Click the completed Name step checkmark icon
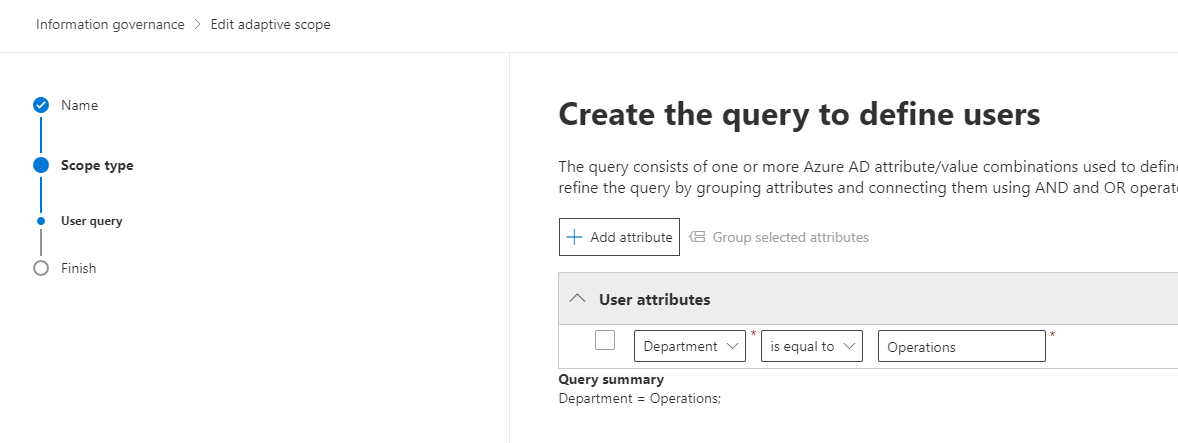This screenshot has height=443, width=1178. pos(41,105)
